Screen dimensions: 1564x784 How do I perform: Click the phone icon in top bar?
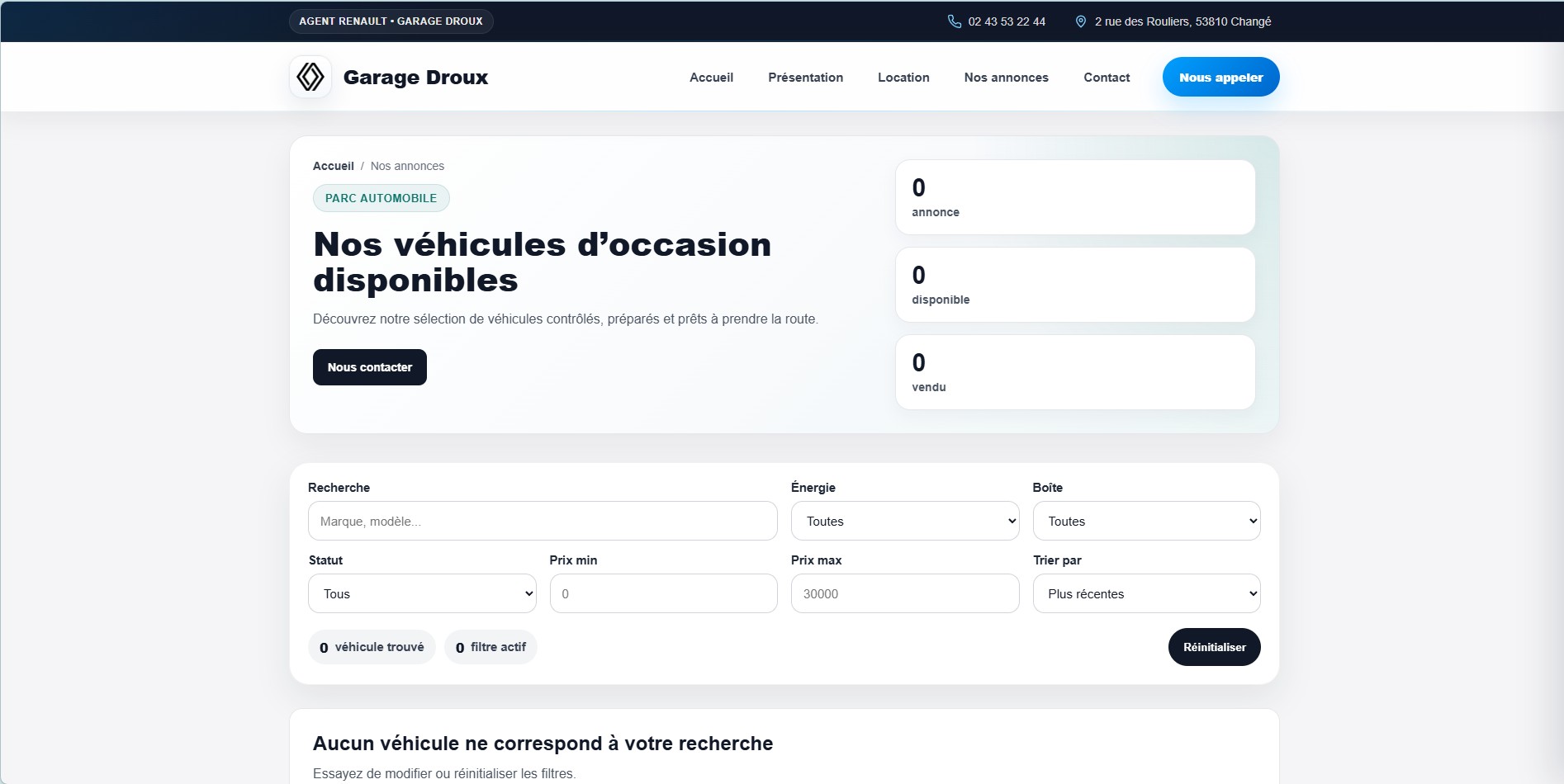[954, 21]
